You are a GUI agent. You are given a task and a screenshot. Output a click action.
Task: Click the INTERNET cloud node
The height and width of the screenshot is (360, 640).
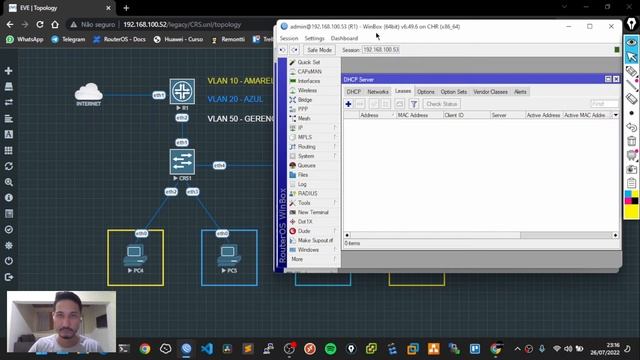(x=88, y=92)
